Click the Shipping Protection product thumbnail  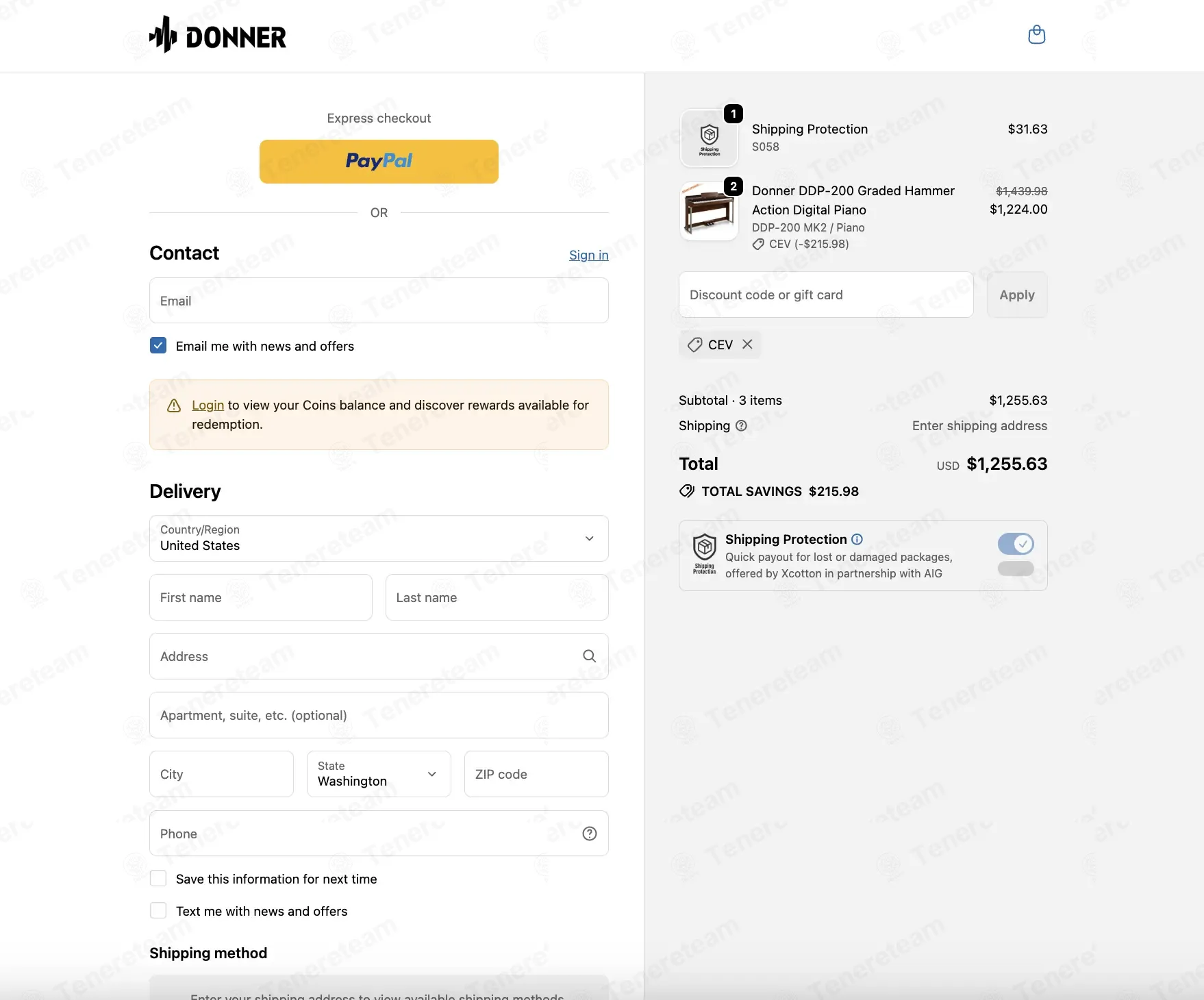point(709,138)
